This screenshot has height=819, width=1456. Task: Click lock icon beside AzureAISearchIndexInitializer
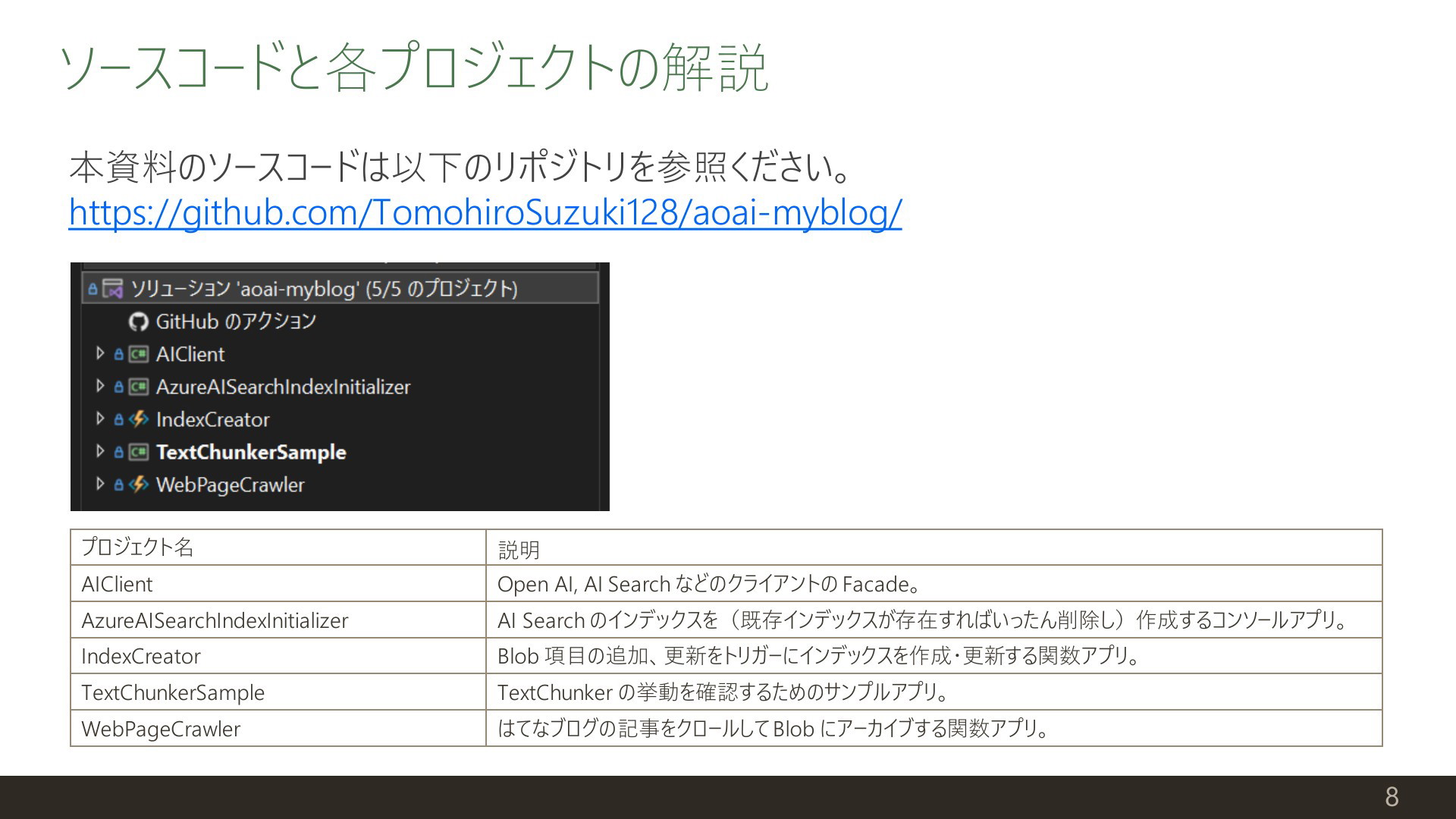118,387
